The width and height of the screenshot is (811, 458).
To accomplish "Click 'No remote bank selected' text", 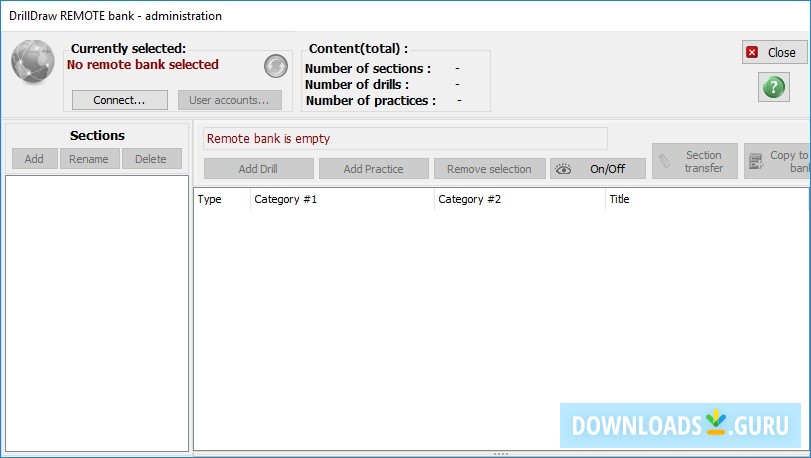I will 143,65.
